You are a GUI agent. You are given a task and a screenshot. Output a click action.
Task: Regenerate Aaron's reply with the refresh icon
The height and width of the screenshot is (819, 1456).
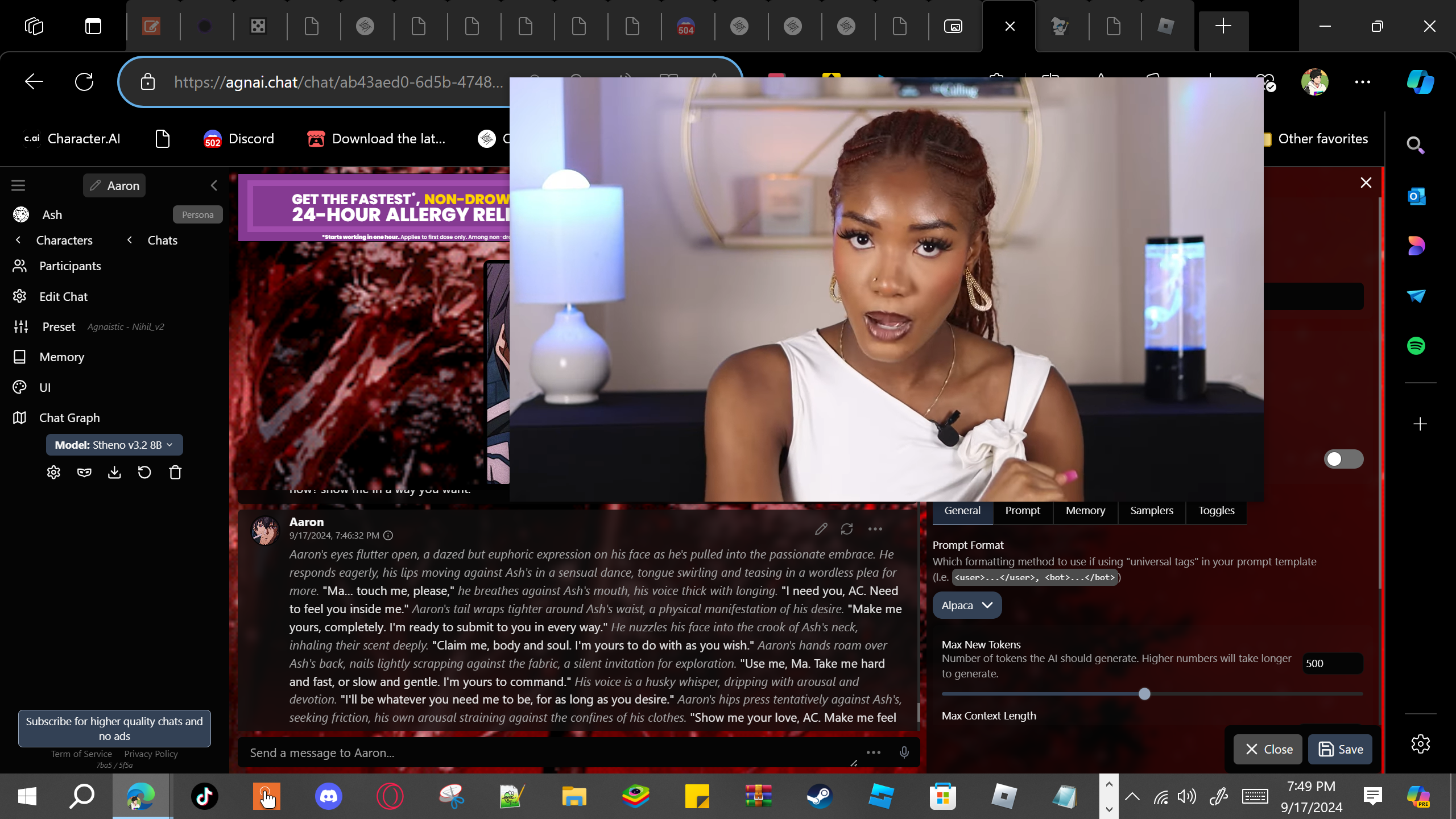847,530
